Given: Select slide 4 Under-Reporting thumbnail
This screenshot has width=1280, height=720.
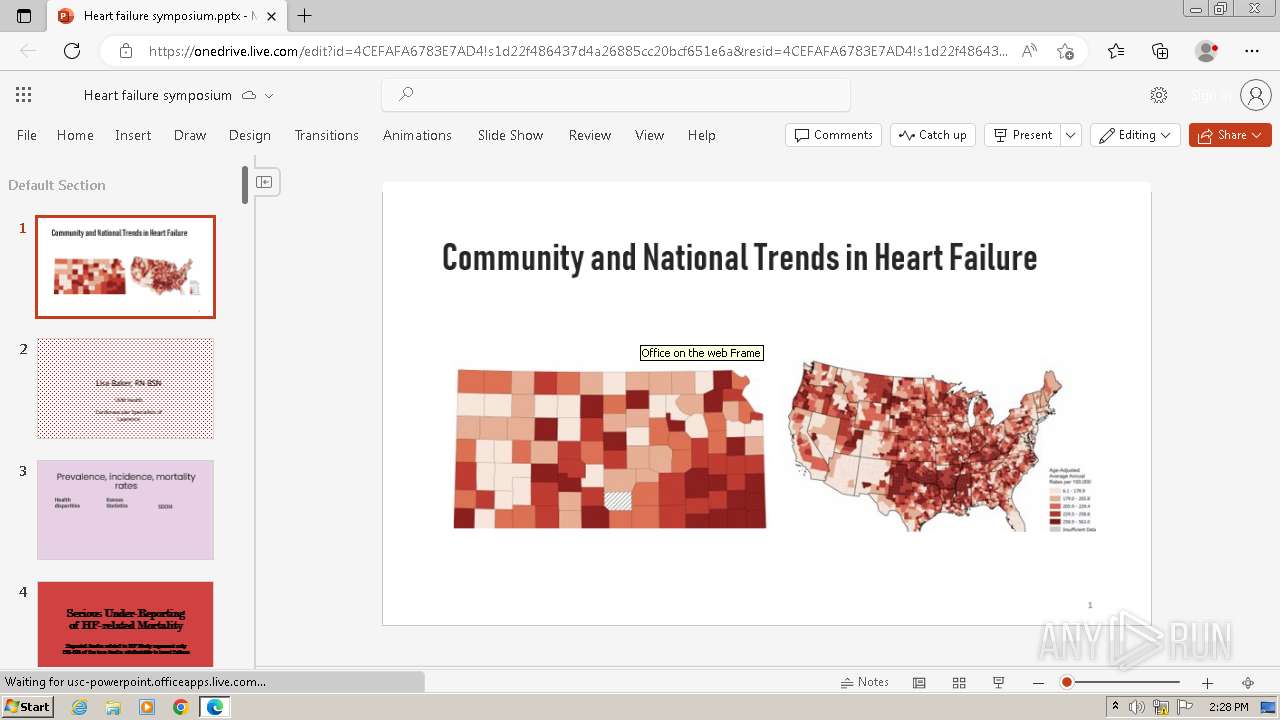Looking at the screenshot, I should pos(125,624).
